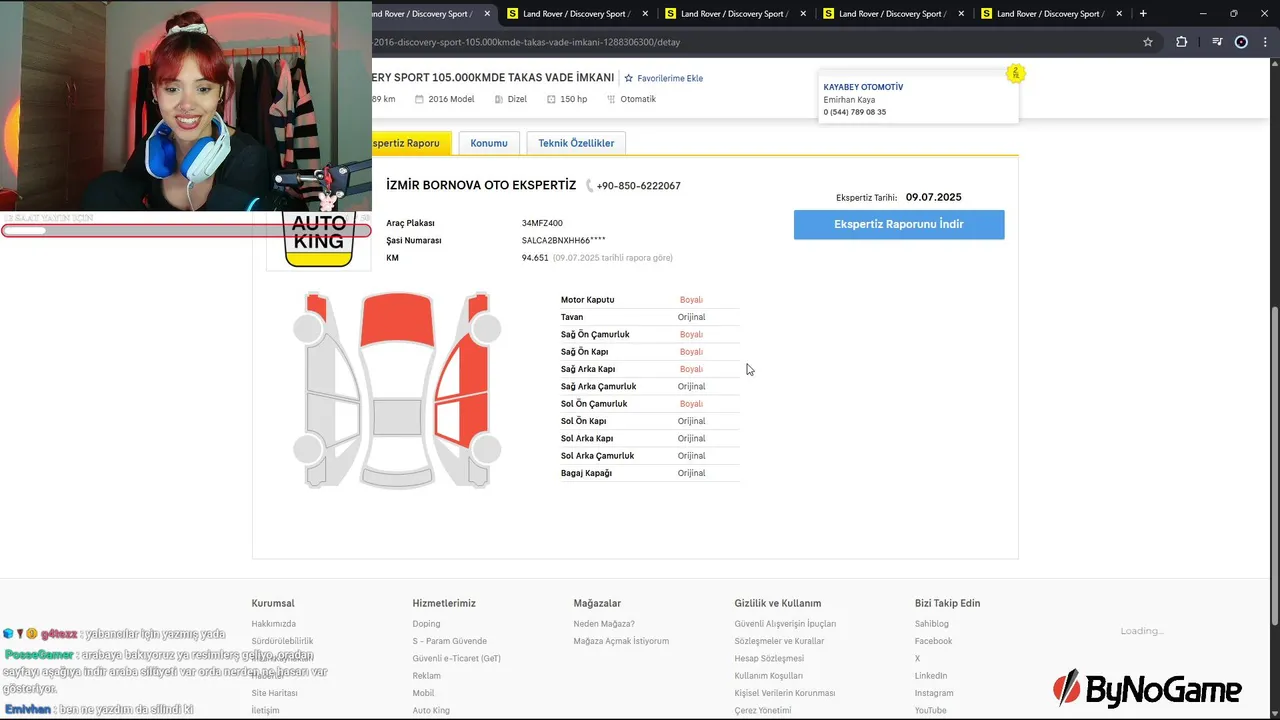Open Sözleşmeler ve Kurallar link
Viewport: 1280px width, 720px height.
click(x=780, y=641)
